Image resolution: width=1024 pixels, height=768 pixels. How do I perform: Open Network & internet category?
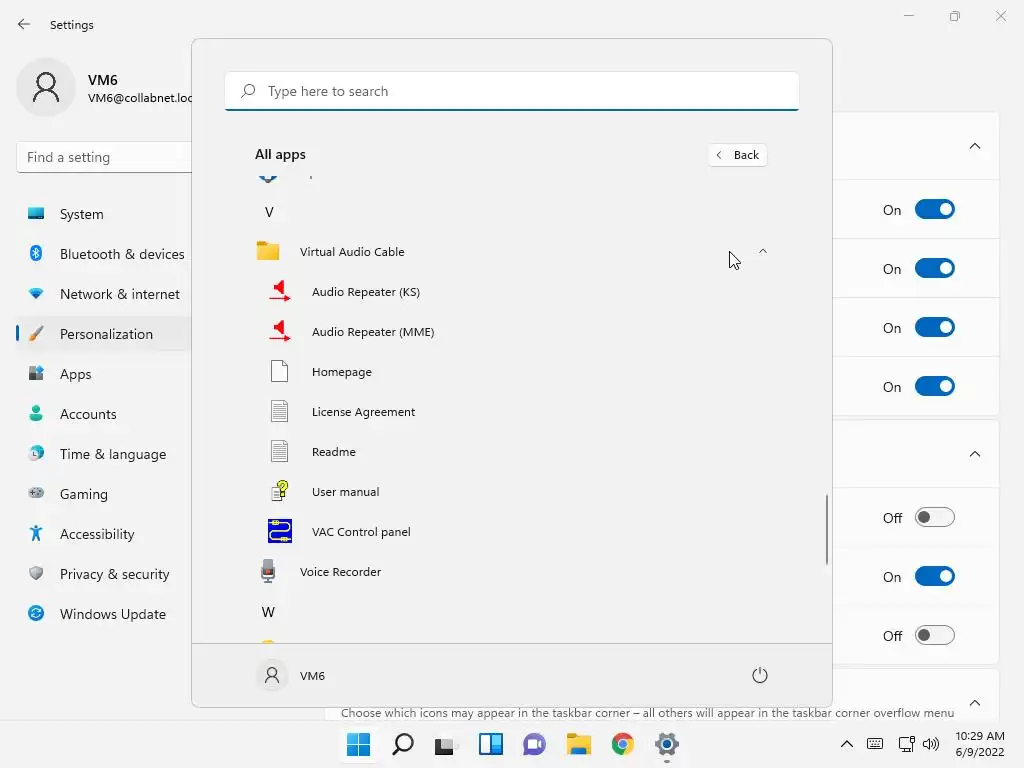pyautogui.click(x=104, y=294)
